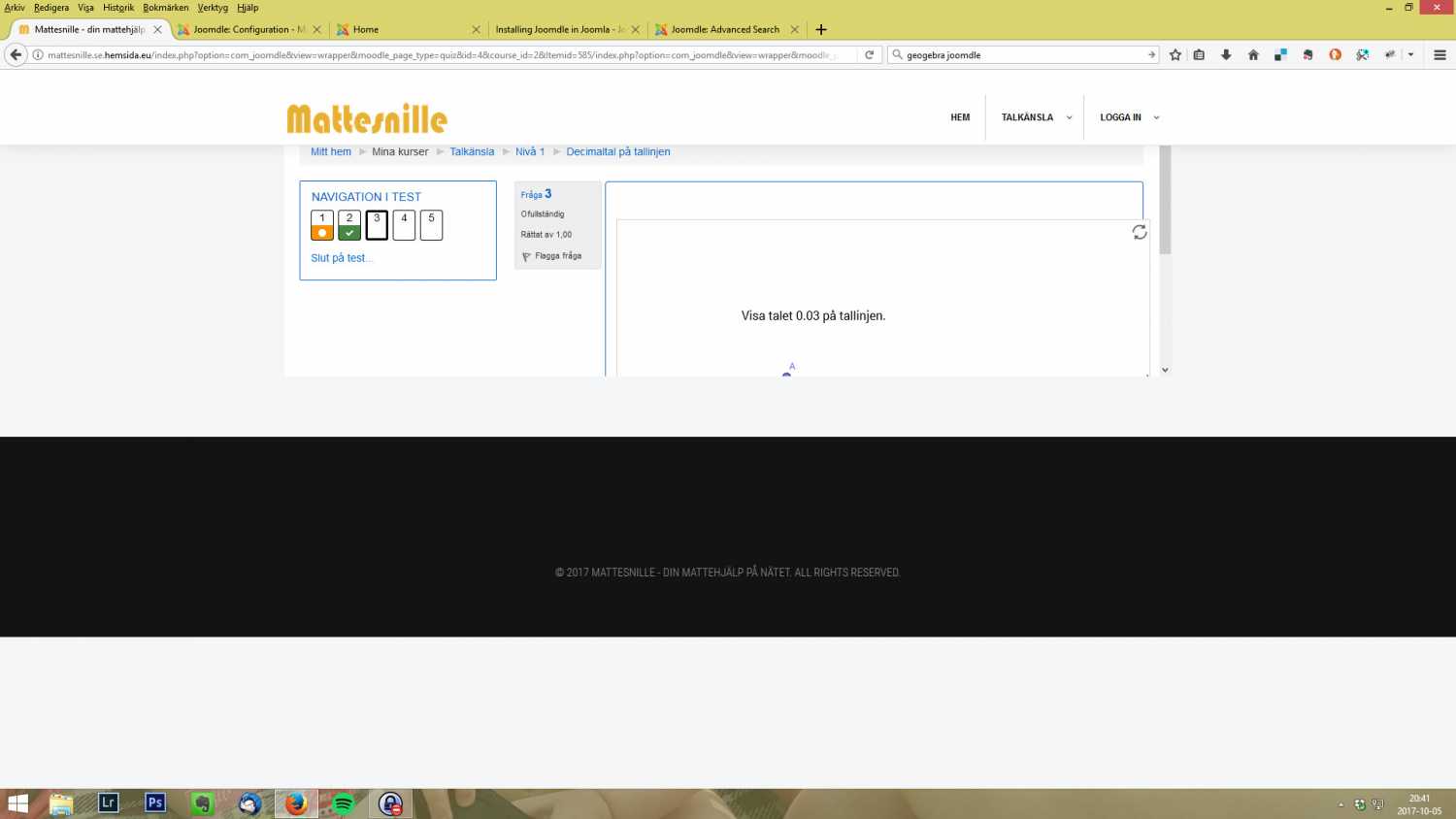Image resolution: width=1456 pixels, height=819 pixels.
Task: Go back with the browser back arrow
Action: [x=16, y=55]
